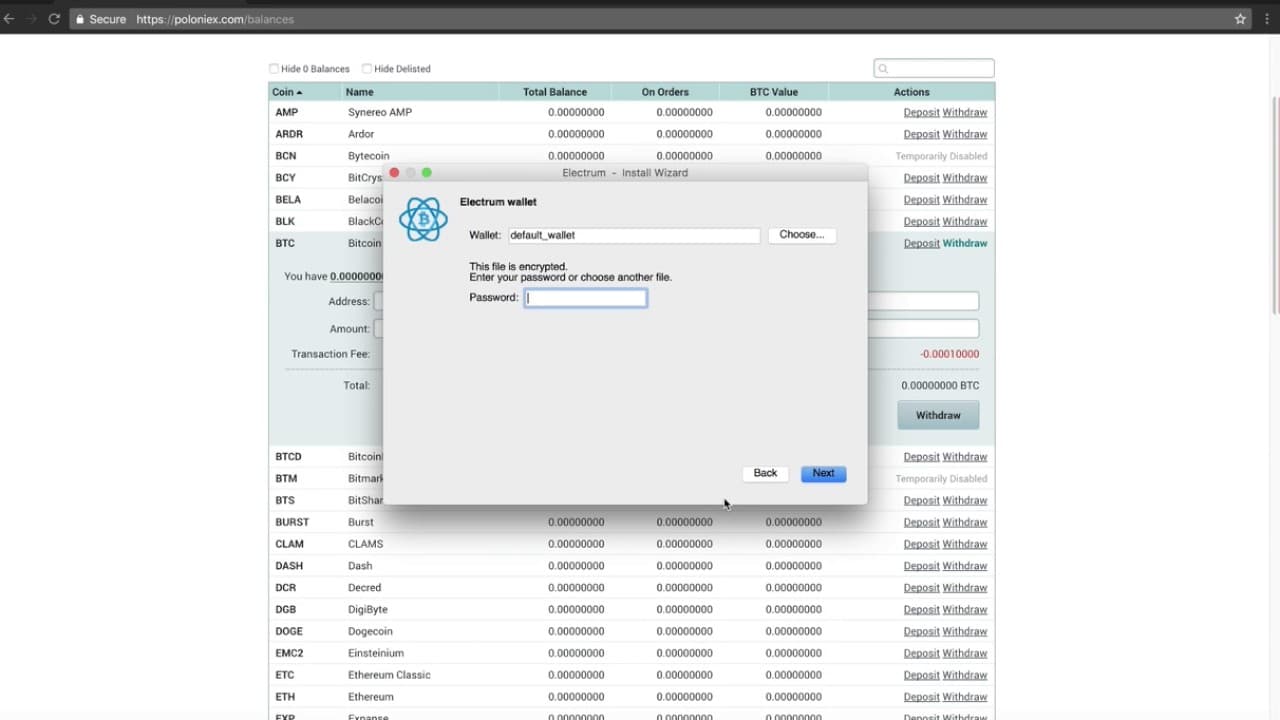The image size is (1280, 720).
Task: Click Choose... to pick a wallet file
Action: pyautogui.click(x=802, y=235)
